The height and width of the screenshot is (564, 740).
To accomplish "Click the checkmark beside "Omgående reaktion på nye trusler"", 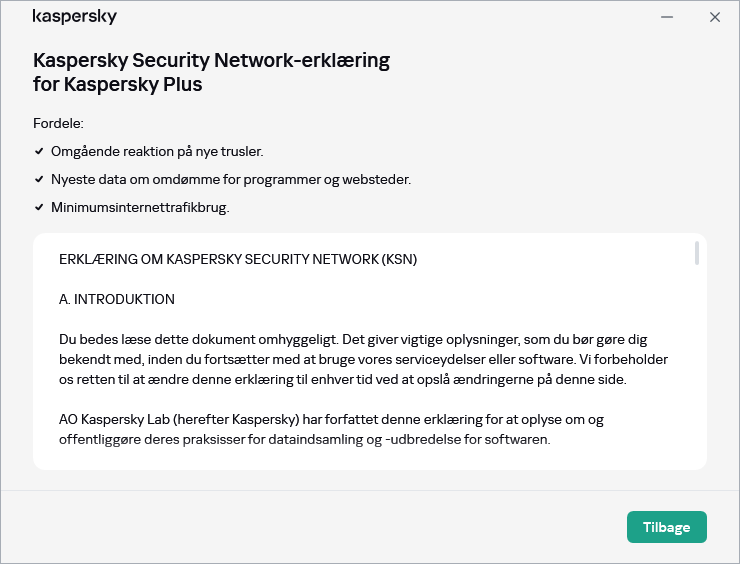I will coord(39,151).
